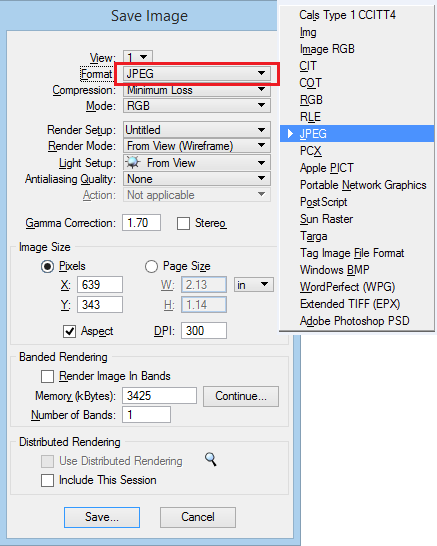Click the Cancel button
This screenshot has height=546, width=437.
pyautogui.click(x=198, y=517)
